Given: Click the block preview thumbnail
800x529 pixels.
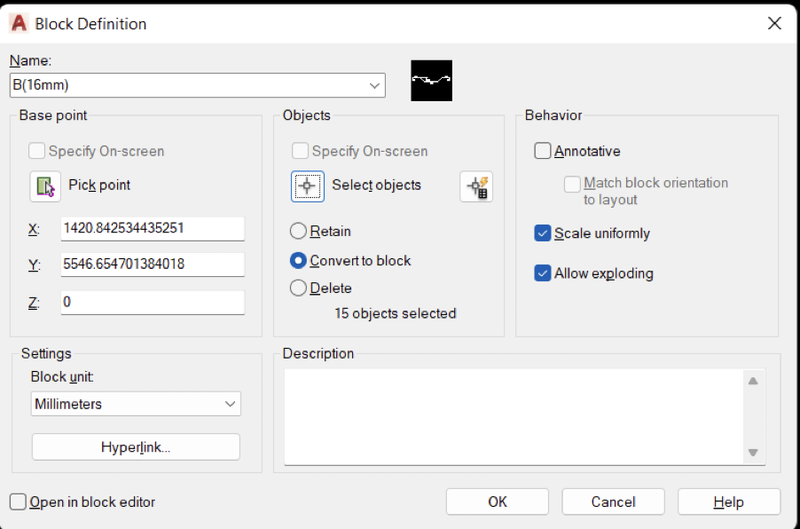Looking at the screenshot, I should click(432, 81).
